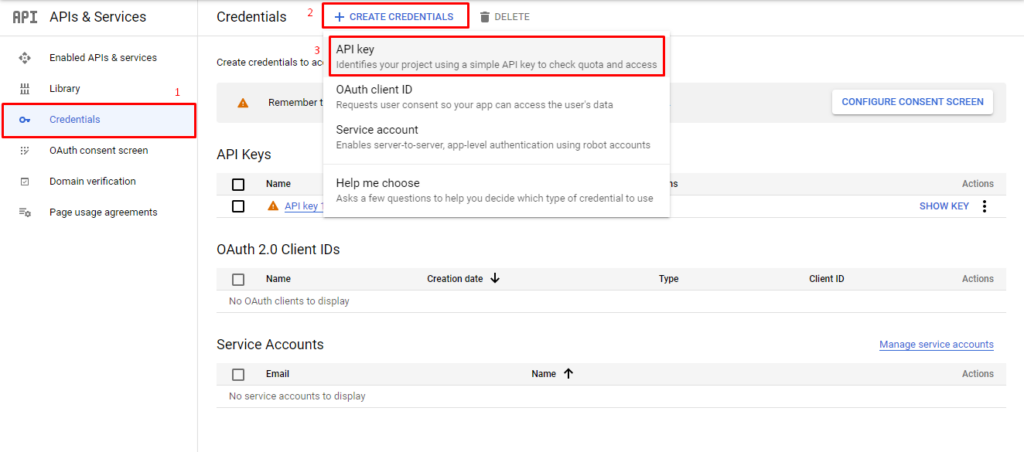Viewport: 1024px width, 452px height.
Task: Tick the checkbox for the API key 1 row
Action: tap(238, 206)
